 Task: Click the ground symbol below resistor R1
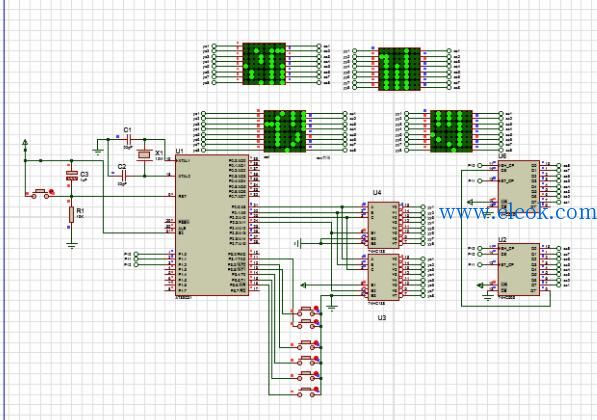pyautogui.click(x=71, y=245)
